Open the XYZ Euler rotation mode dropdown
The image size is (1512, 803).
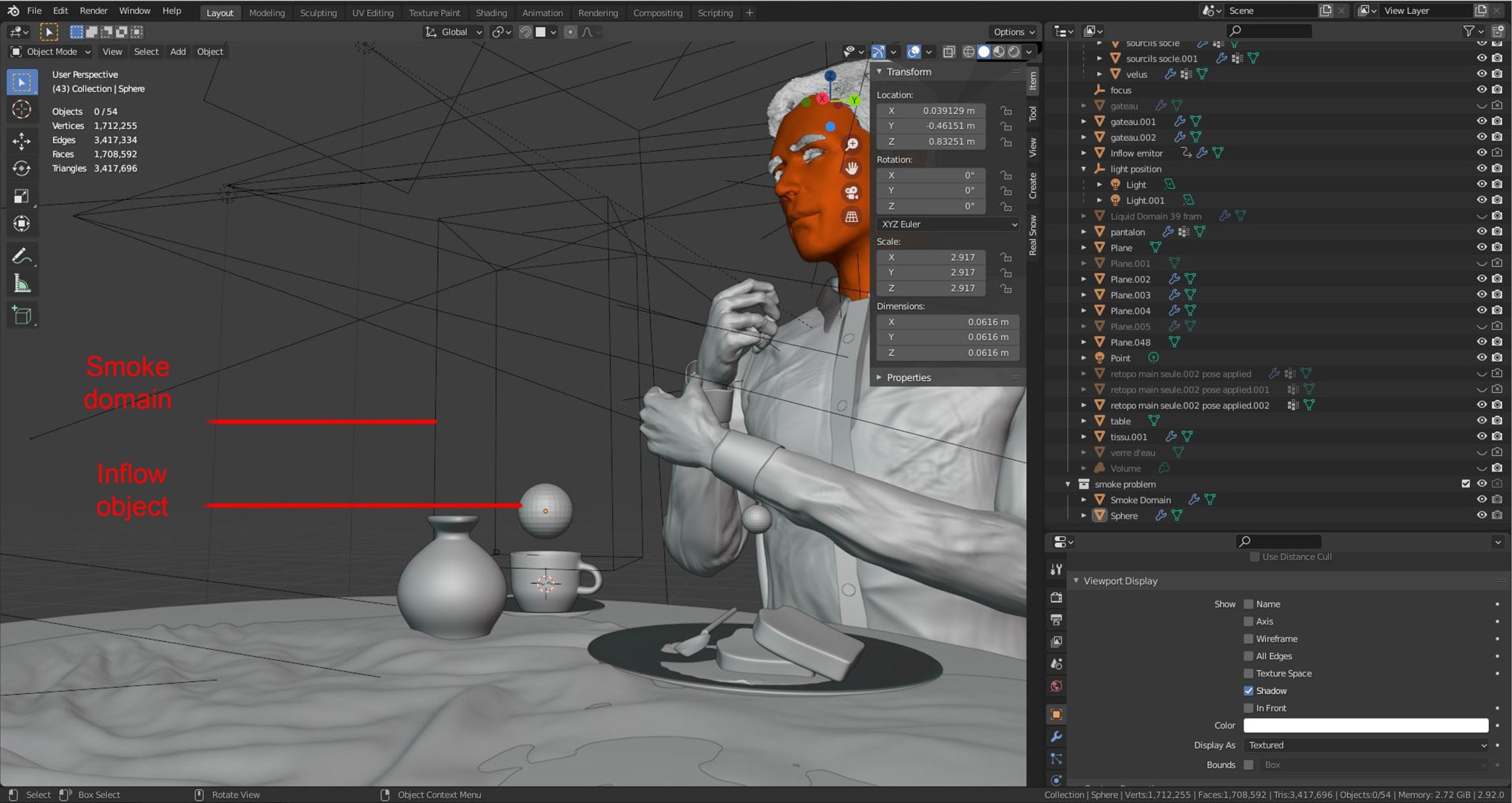pyautogui.click(x=947, y=224)
